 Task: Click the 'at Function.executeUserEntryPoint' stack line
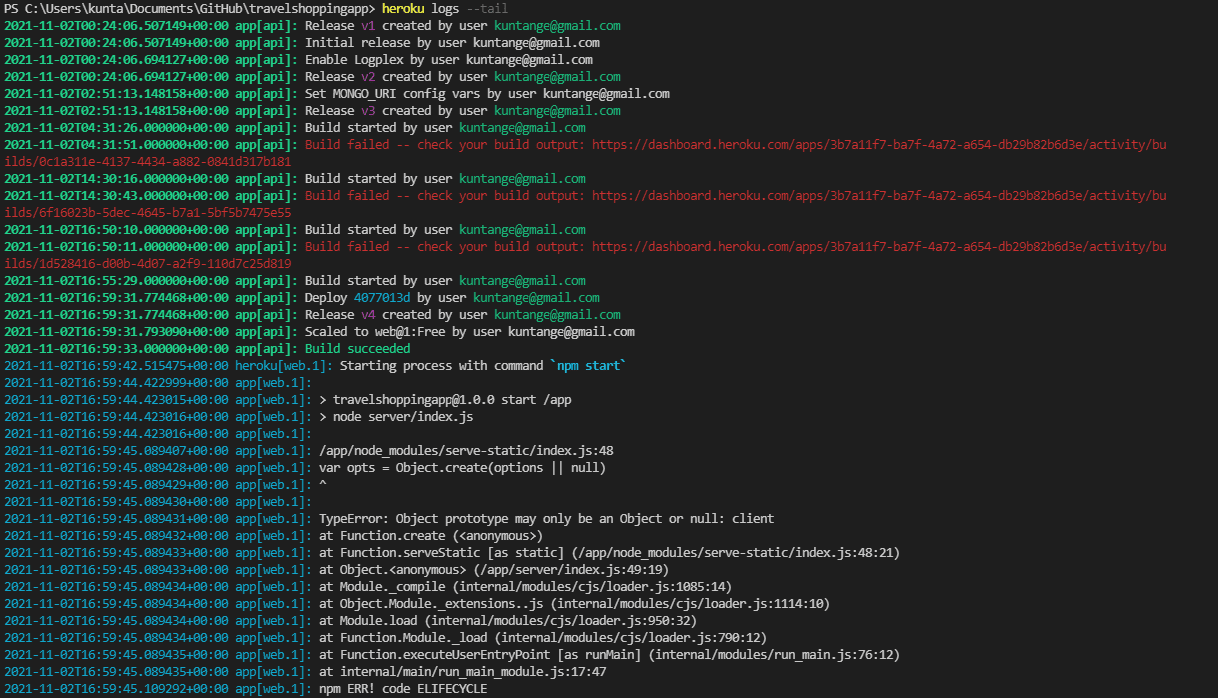pyautogui.click(x=609, y=654)
